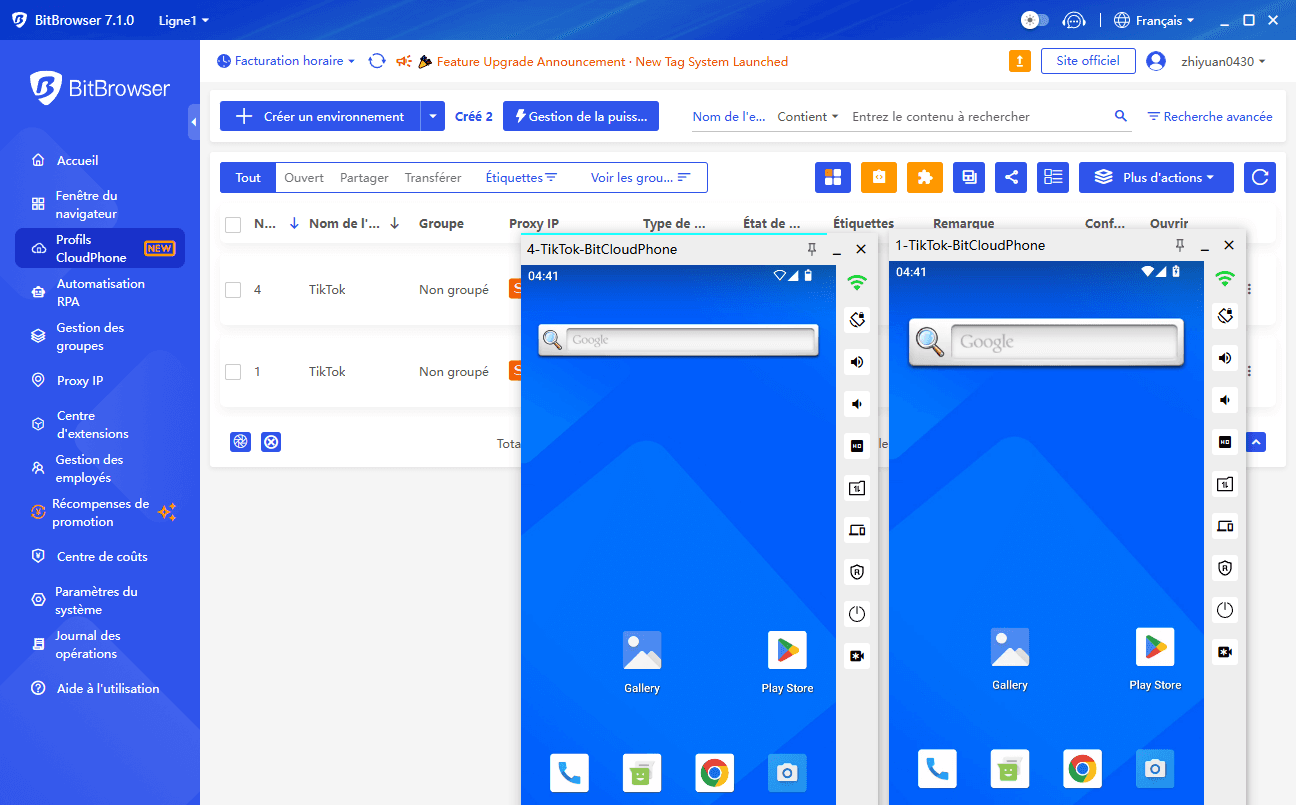This screenshot has width=1296, height=805.
Task: Open Gallery app in 1-TikTok phone window
Action: 1010,658
